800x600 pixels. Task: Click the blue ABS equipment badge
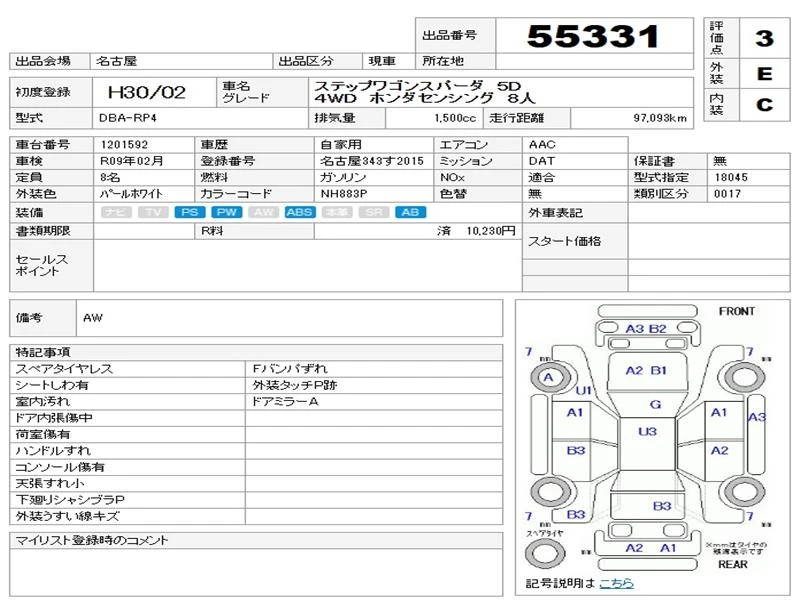[299, 212]
